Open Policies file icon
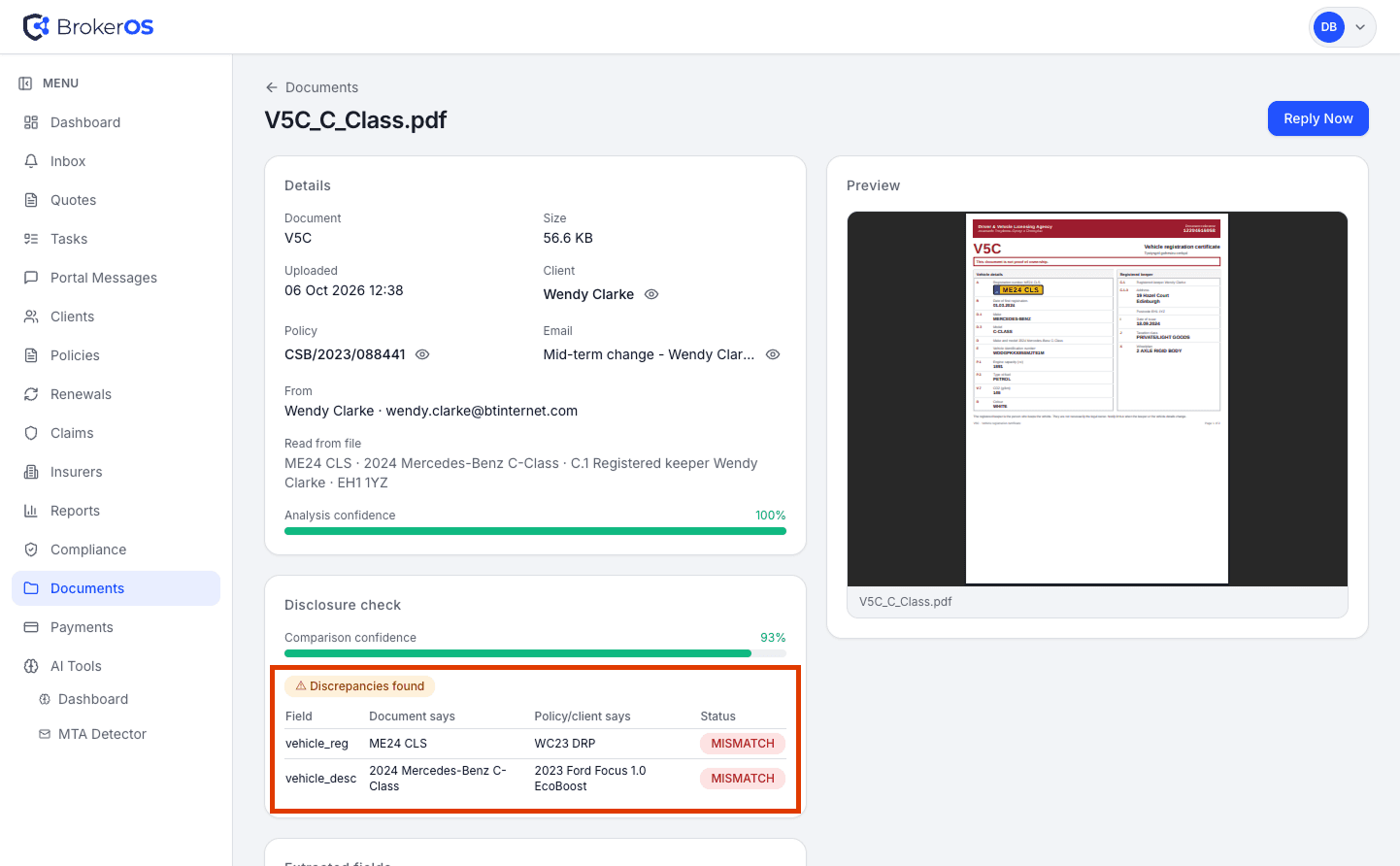The image size is (1400, 866). click(x=31, y=355)
